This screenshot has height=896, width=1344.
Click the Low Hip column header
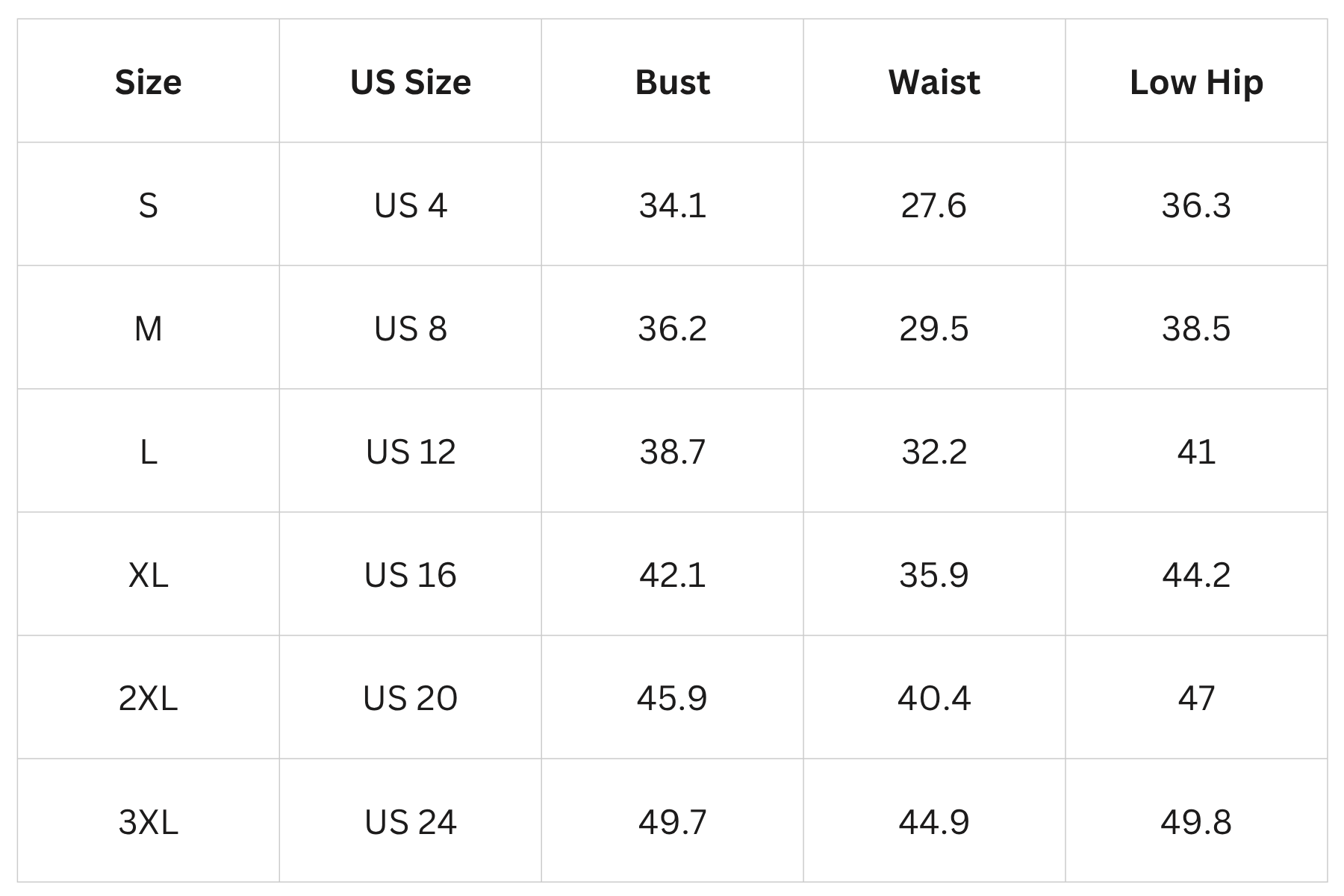point(1196,82)
